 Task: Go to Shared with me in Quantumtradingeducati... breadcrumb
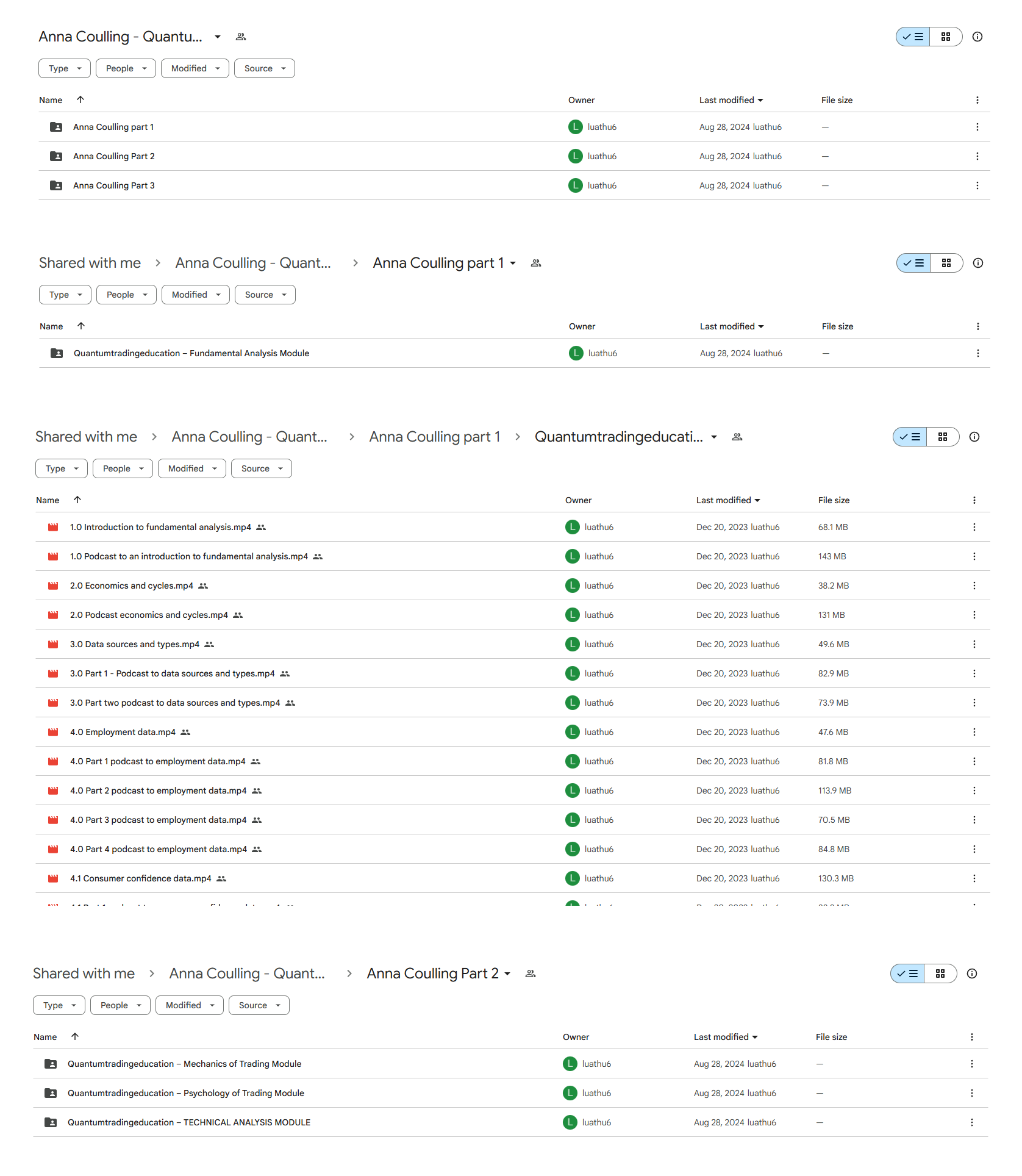[86, 437]
